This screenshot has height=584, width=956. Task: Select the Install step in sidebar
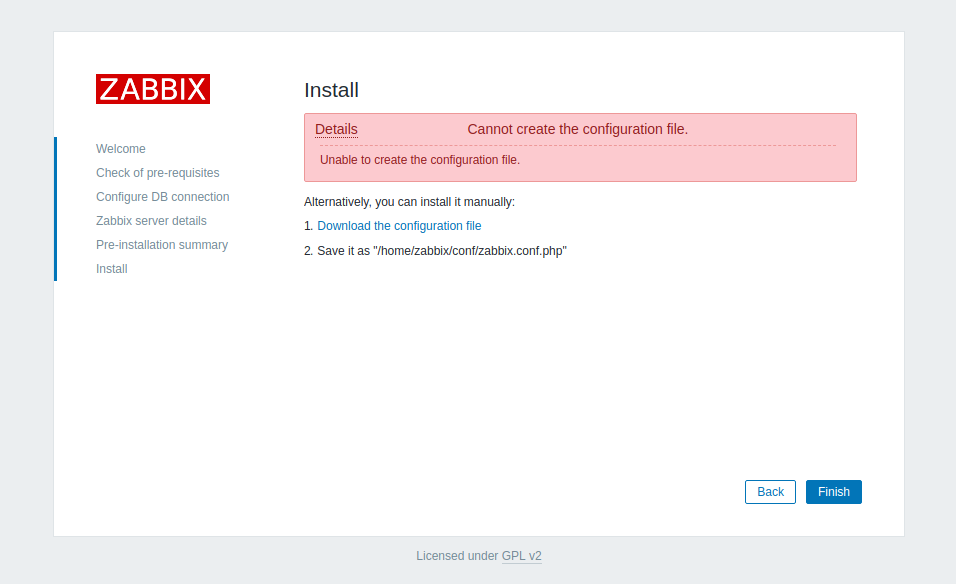(x=111, y=268)
